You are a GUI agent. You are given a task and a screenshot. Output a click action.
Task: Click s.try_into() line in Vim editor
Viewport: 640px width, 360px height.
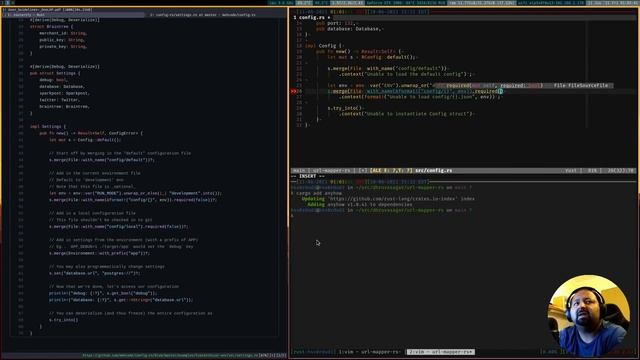coord(346,108)
